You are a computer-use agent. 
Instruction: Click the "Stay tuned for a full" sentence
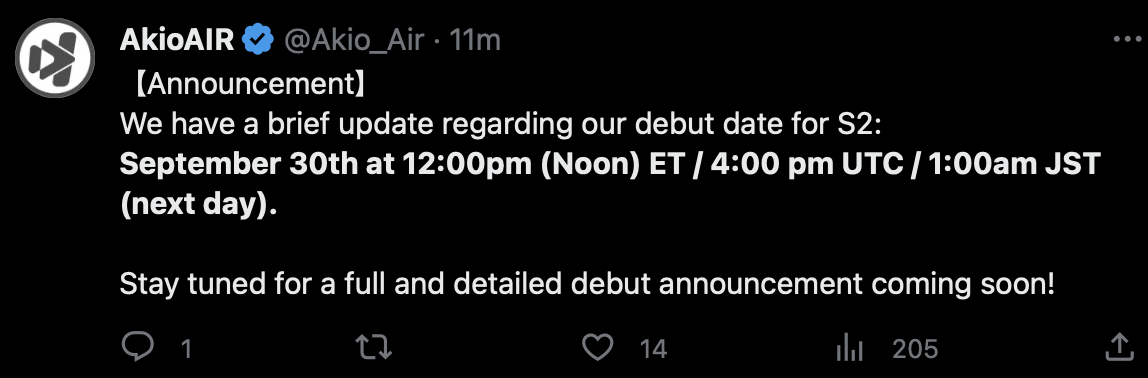[x=587, y=284]
